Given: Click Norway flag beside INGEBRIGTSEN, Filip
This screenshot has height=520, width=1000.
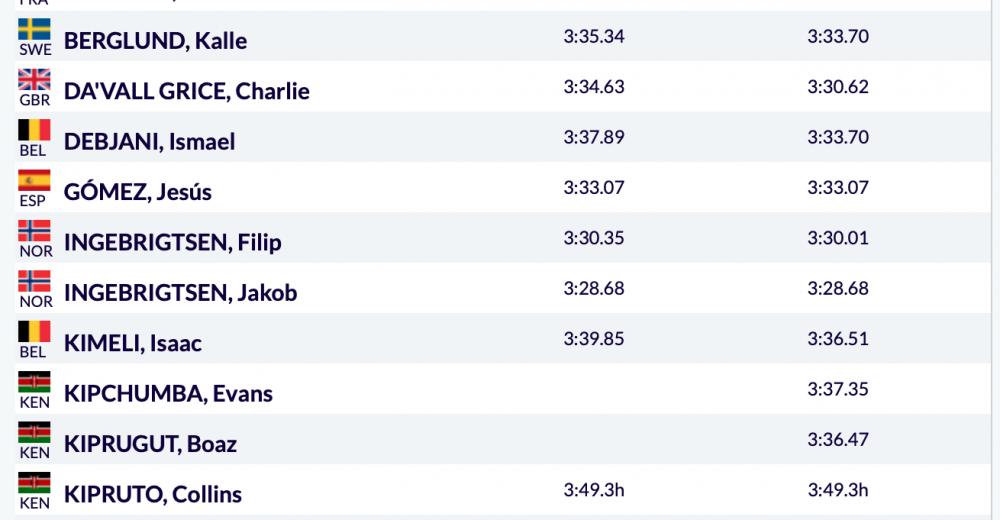Looking at the screenshot, I should (34, 230).
